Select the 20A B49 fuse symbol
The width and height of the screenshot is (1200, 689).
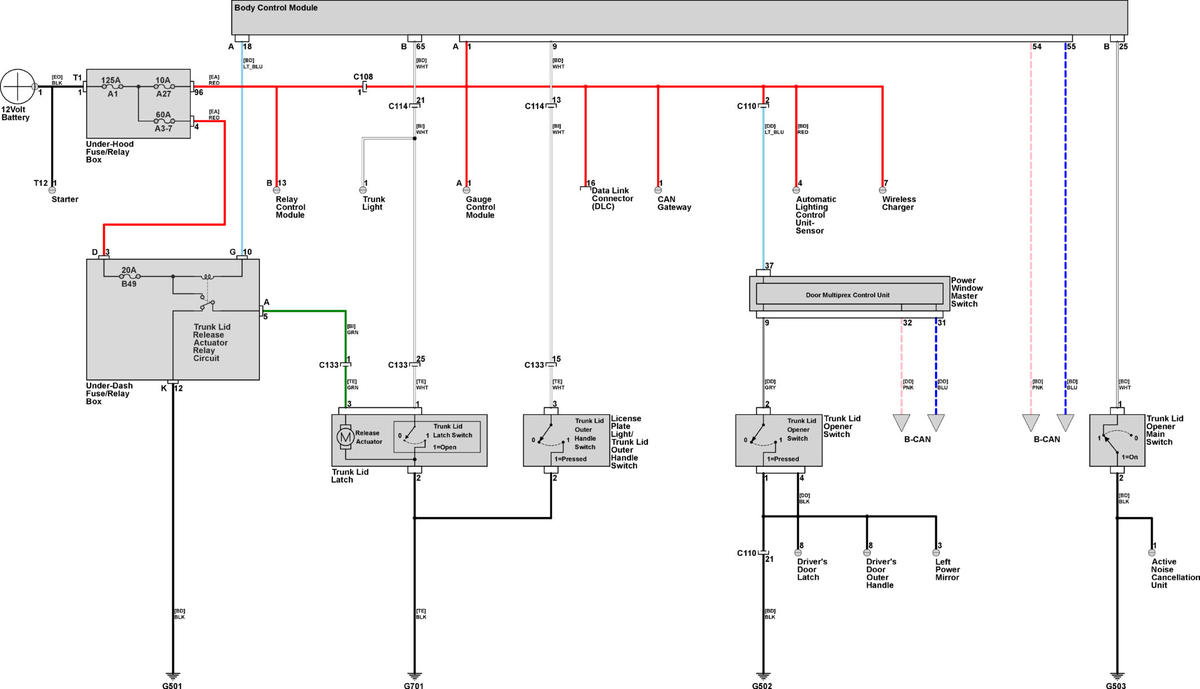point(128,277)
